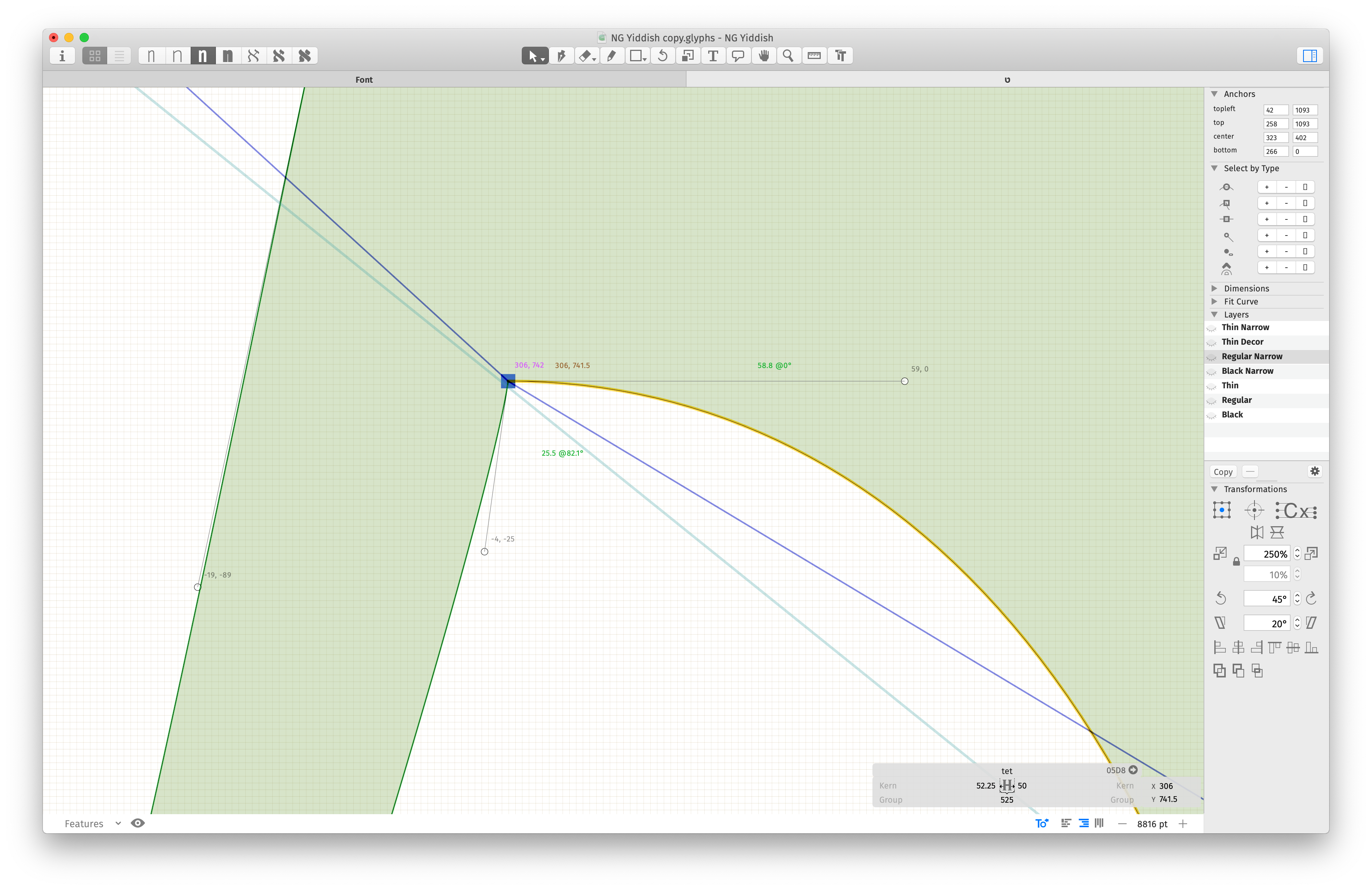Activate the Annotation (speech bubble) tool
This screenshot has width=1372, height=890.
[738, 56]
